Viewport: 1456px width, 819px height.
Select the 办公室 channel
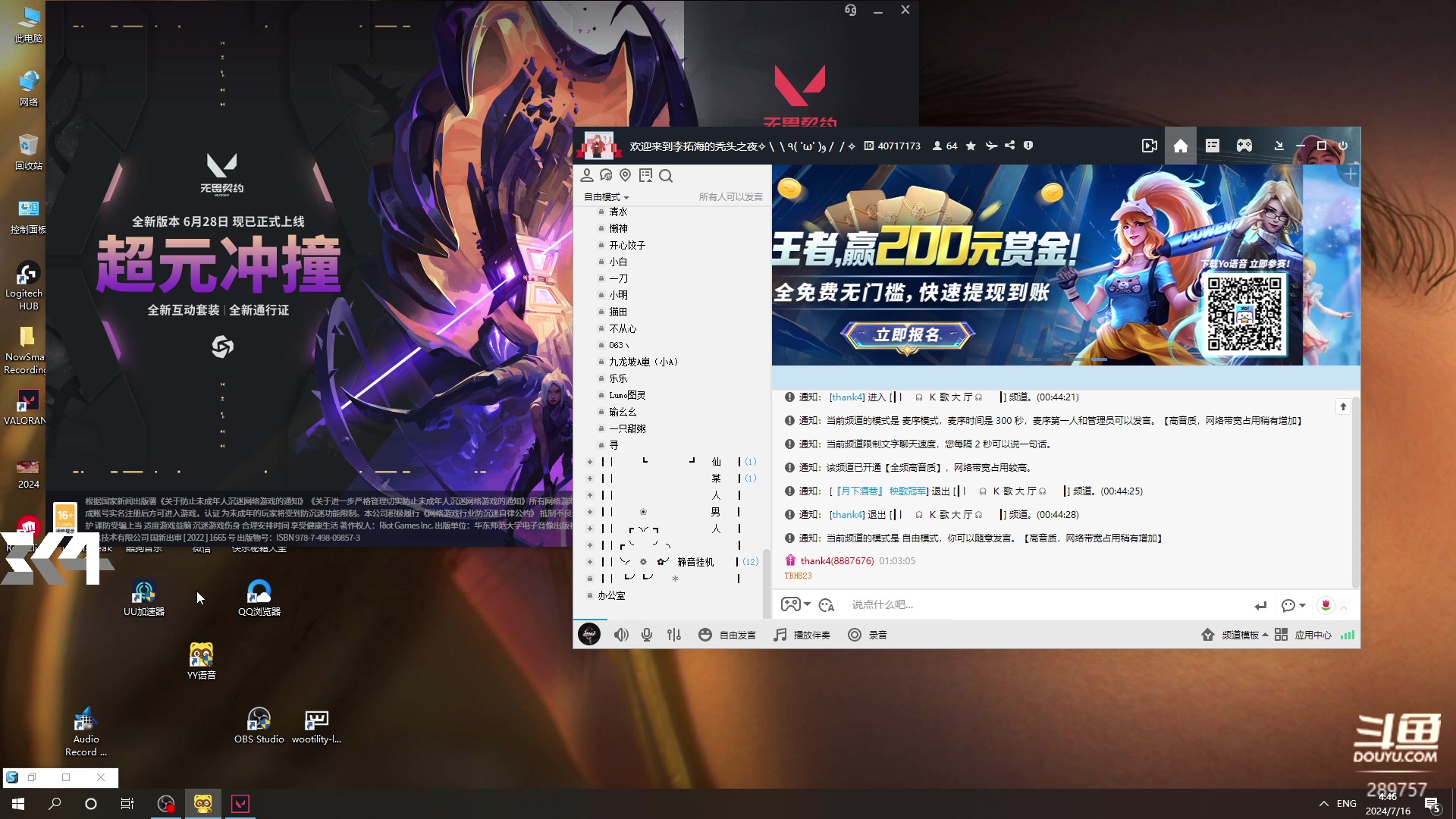point(611,596)
